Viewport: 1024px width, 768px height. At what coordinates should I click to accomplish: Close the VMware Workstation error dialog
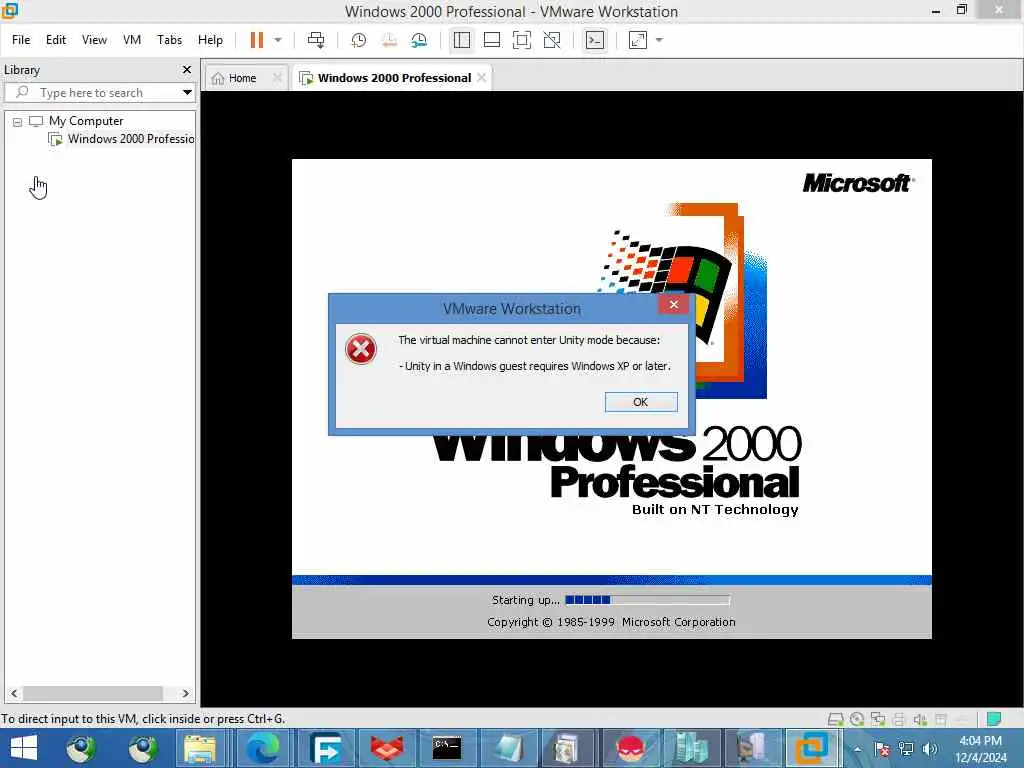(673, 304)
